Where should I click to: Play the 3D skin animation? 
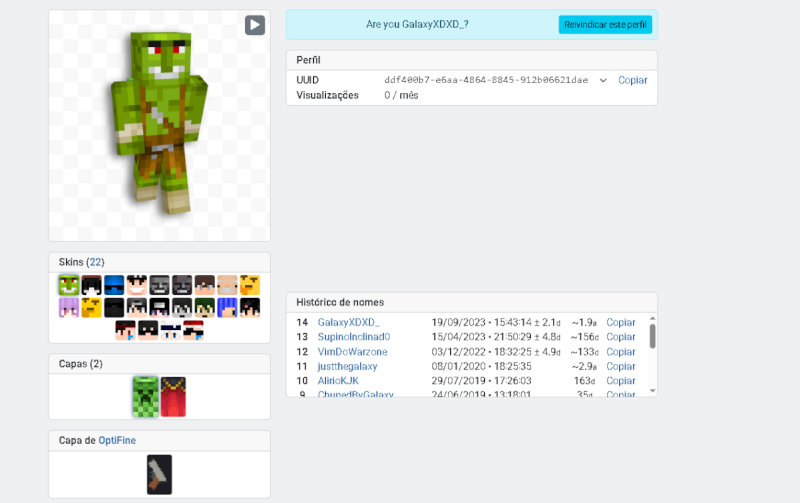[x=254, y=25]
